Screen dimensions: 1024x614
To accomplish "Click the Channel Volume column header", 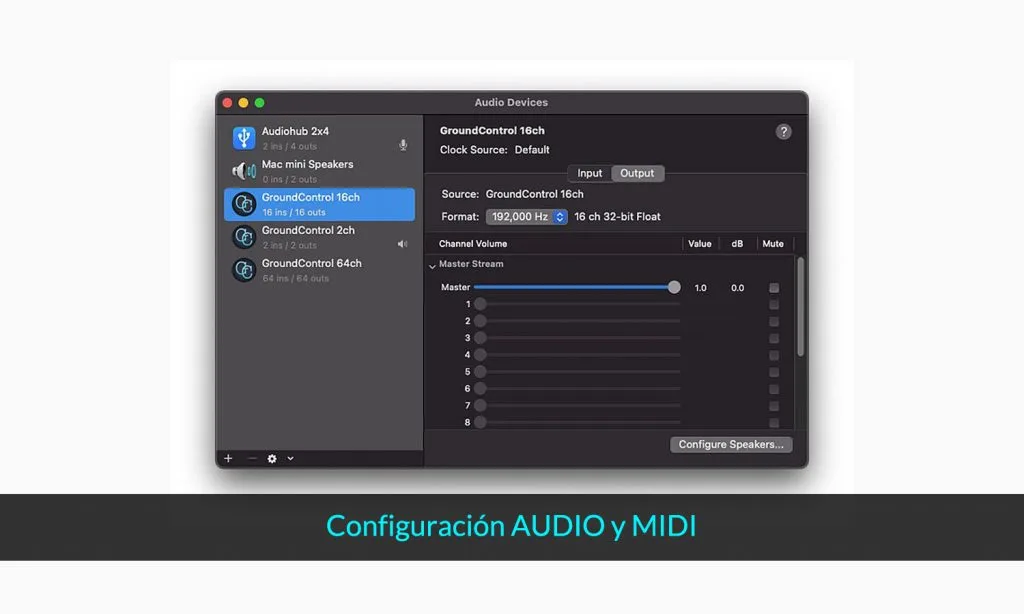I will click(x=473, y=244).
